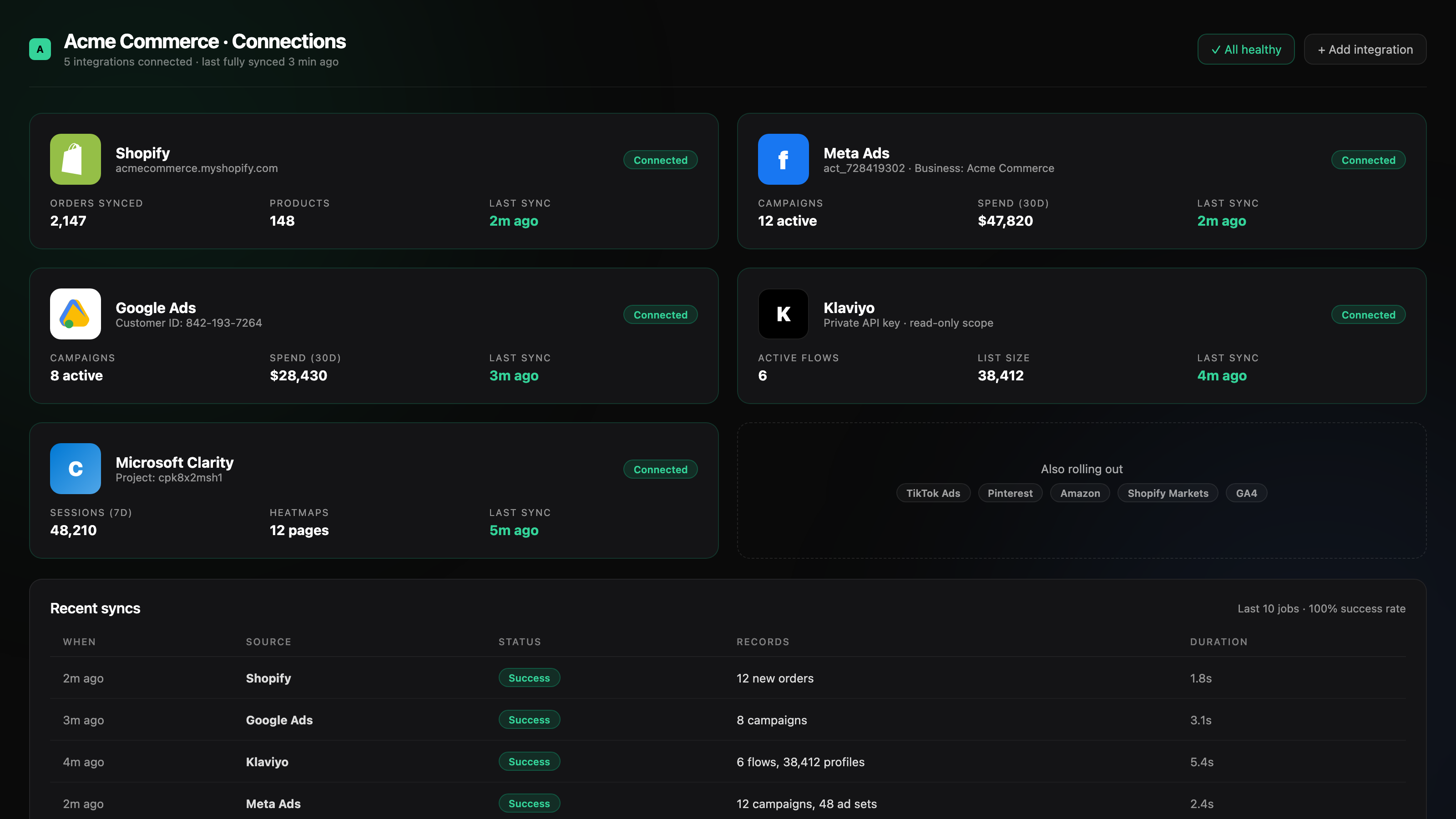
Task: Click the Google Ads card title
Action: pos(156,308)
